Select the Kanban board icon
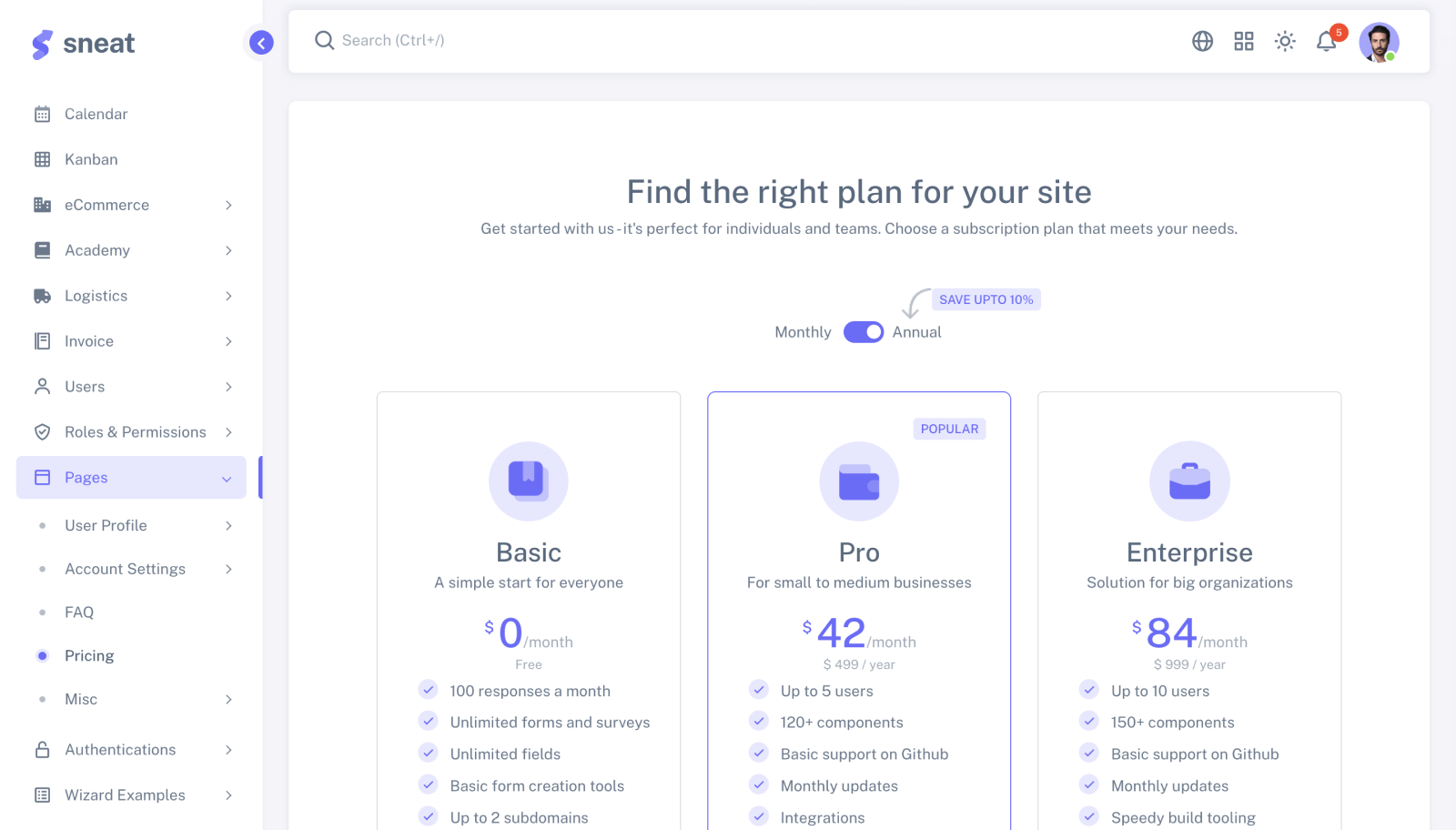1456x830 pixels. pos(42,159)
